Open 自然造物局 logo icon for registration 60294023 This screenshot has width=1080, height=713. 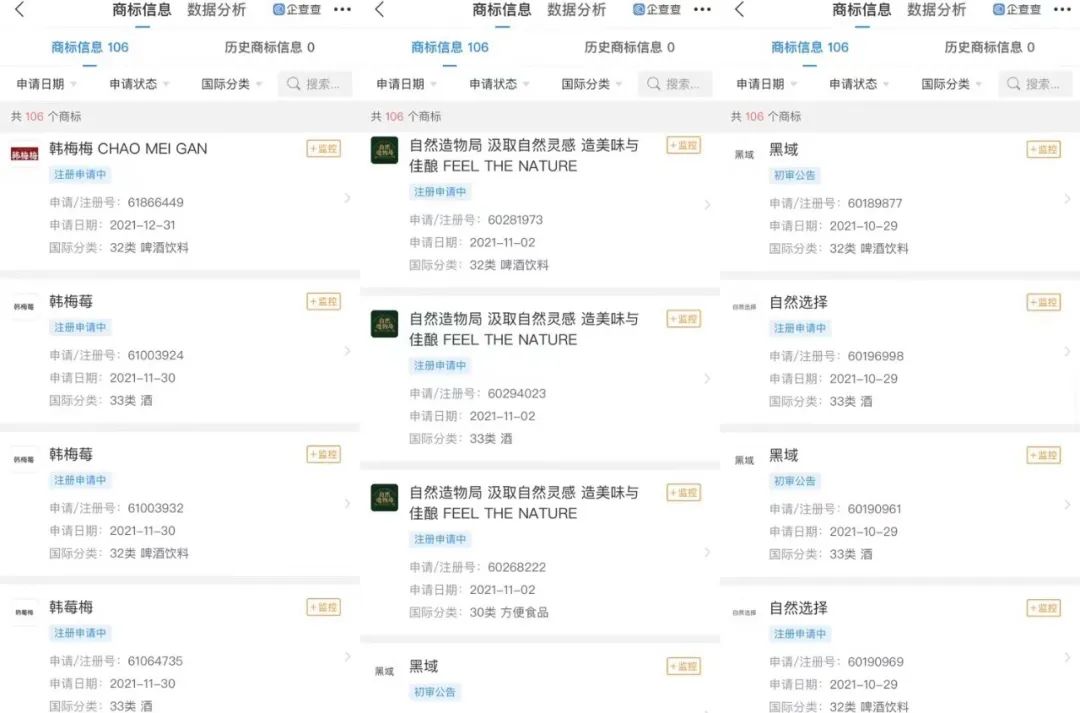[384, 324]
